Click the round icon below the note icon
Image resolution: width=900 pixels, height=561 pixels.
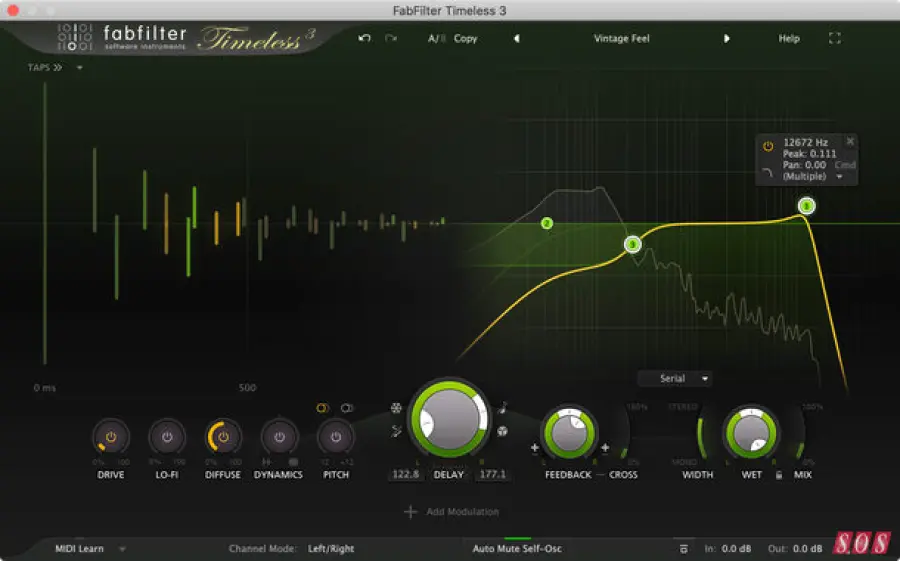click(x=502, y=431)
